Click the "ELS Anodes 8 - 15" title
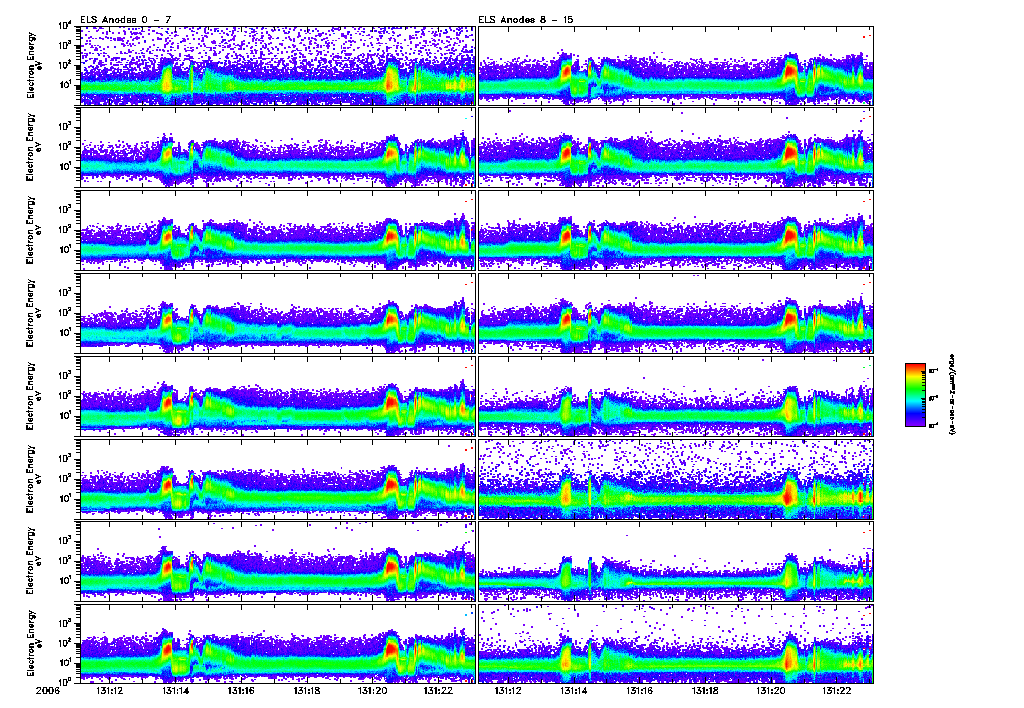Viewport: 1024px width, 708px height. [526, 20]
